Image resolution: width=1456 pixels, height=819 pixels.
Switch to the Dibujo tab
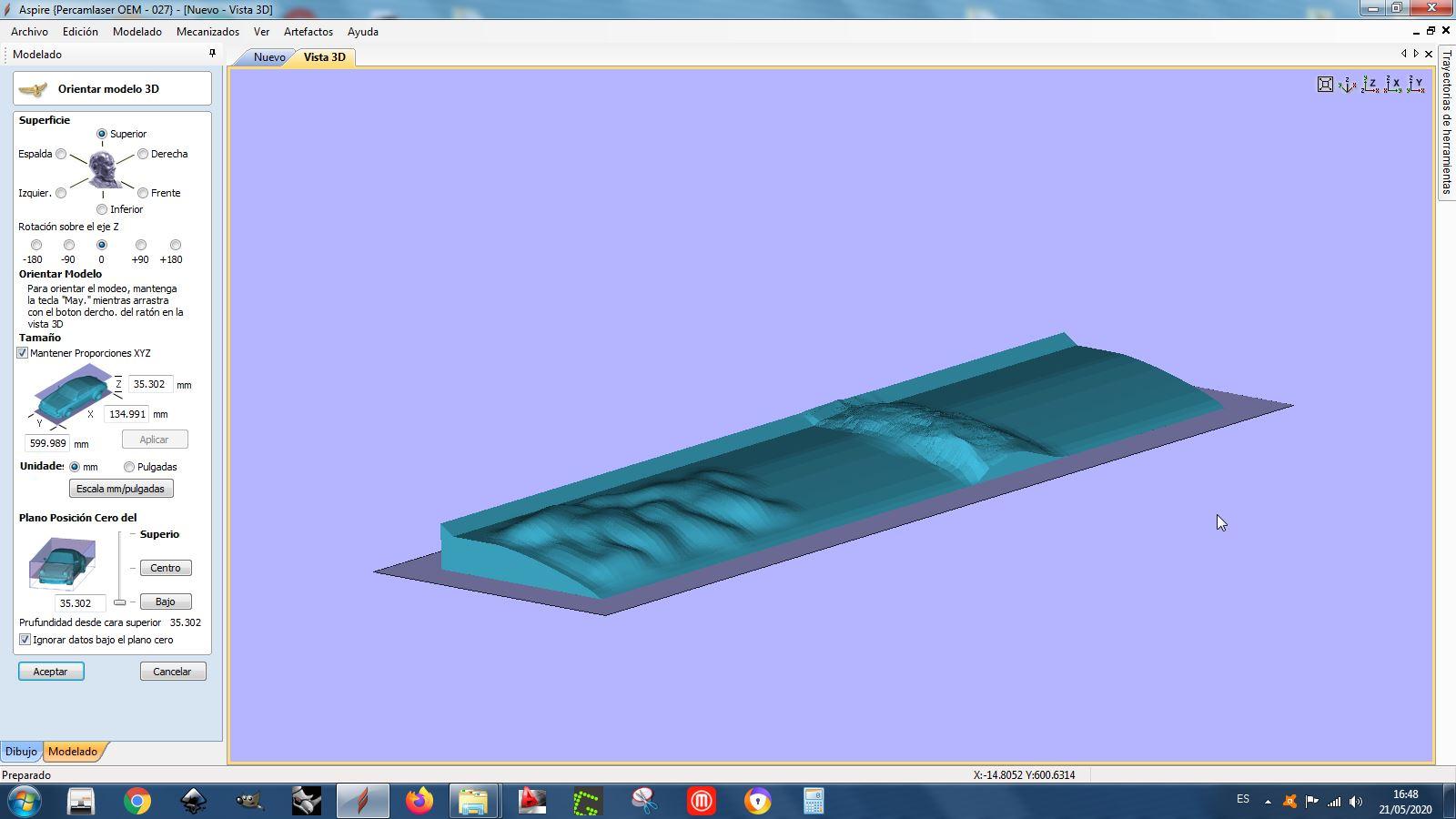(x=21, y=752)
